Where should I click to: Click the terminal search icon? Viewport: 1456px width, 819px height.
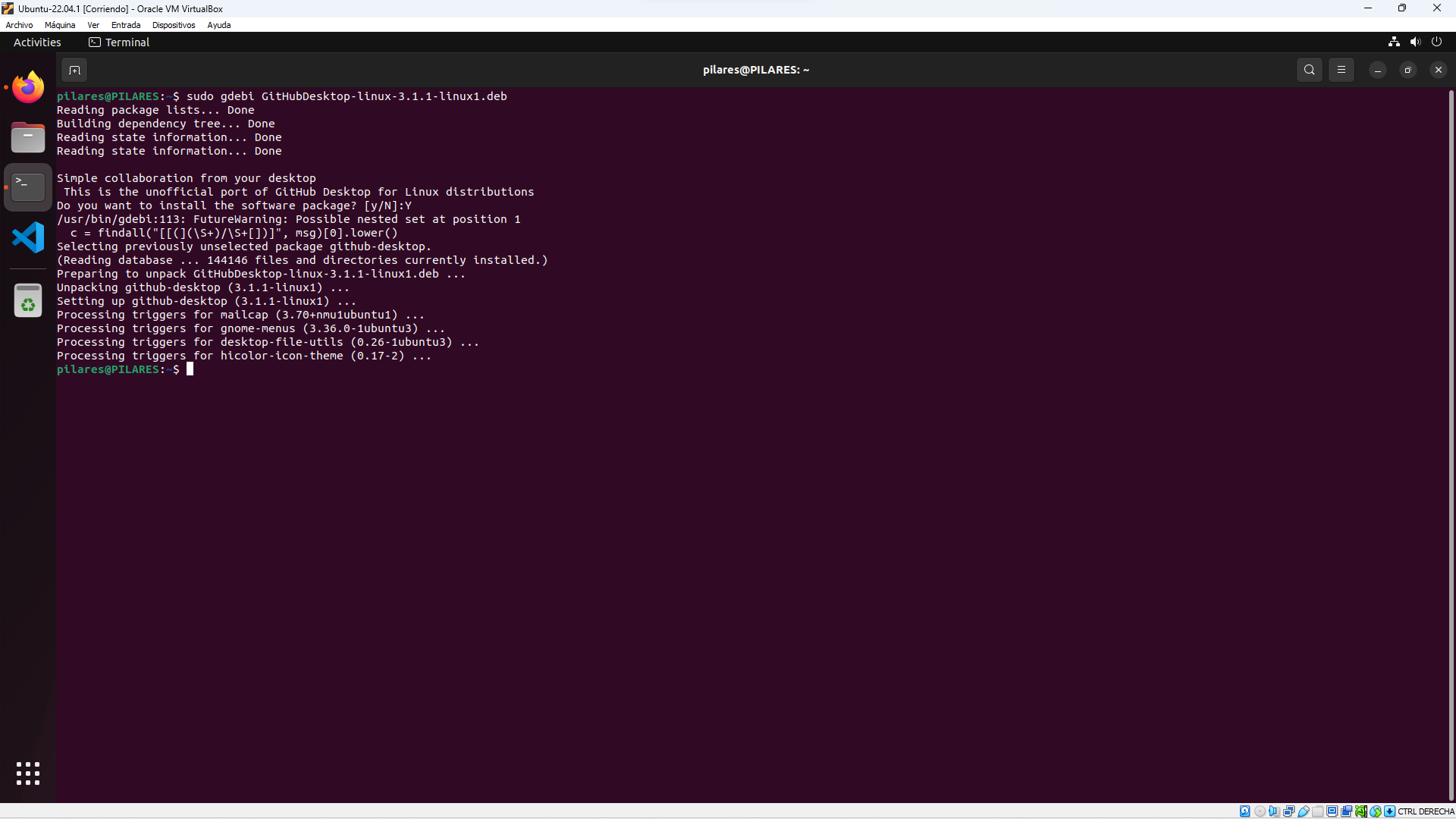1309,70
